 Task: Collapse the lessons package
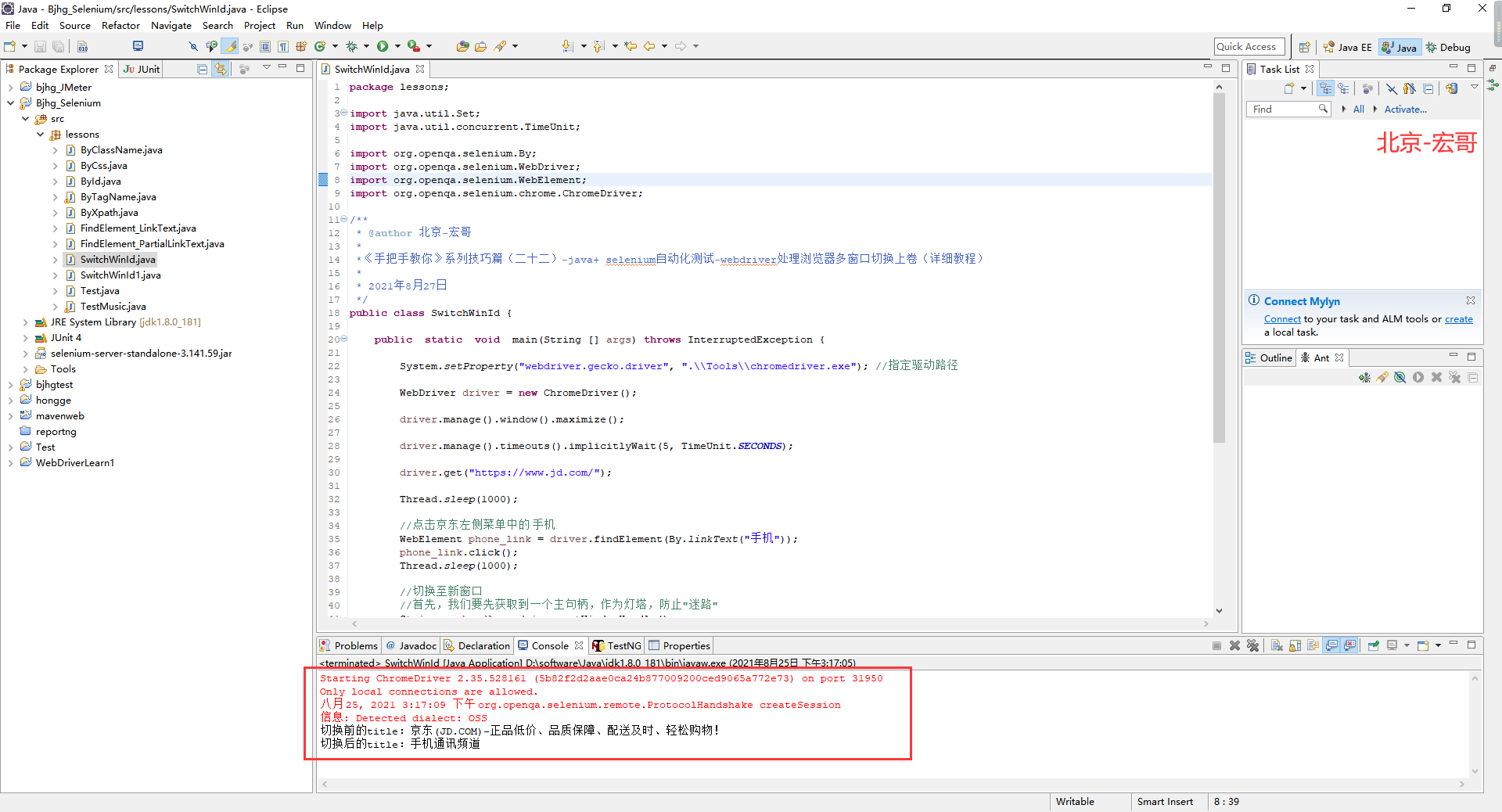pyautogui.click(x=40, y=135)
